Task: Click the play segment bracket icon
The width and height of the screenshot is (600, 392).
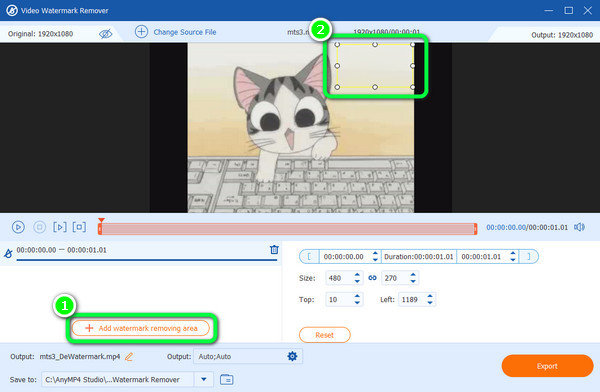Action: tap(60, 227)
